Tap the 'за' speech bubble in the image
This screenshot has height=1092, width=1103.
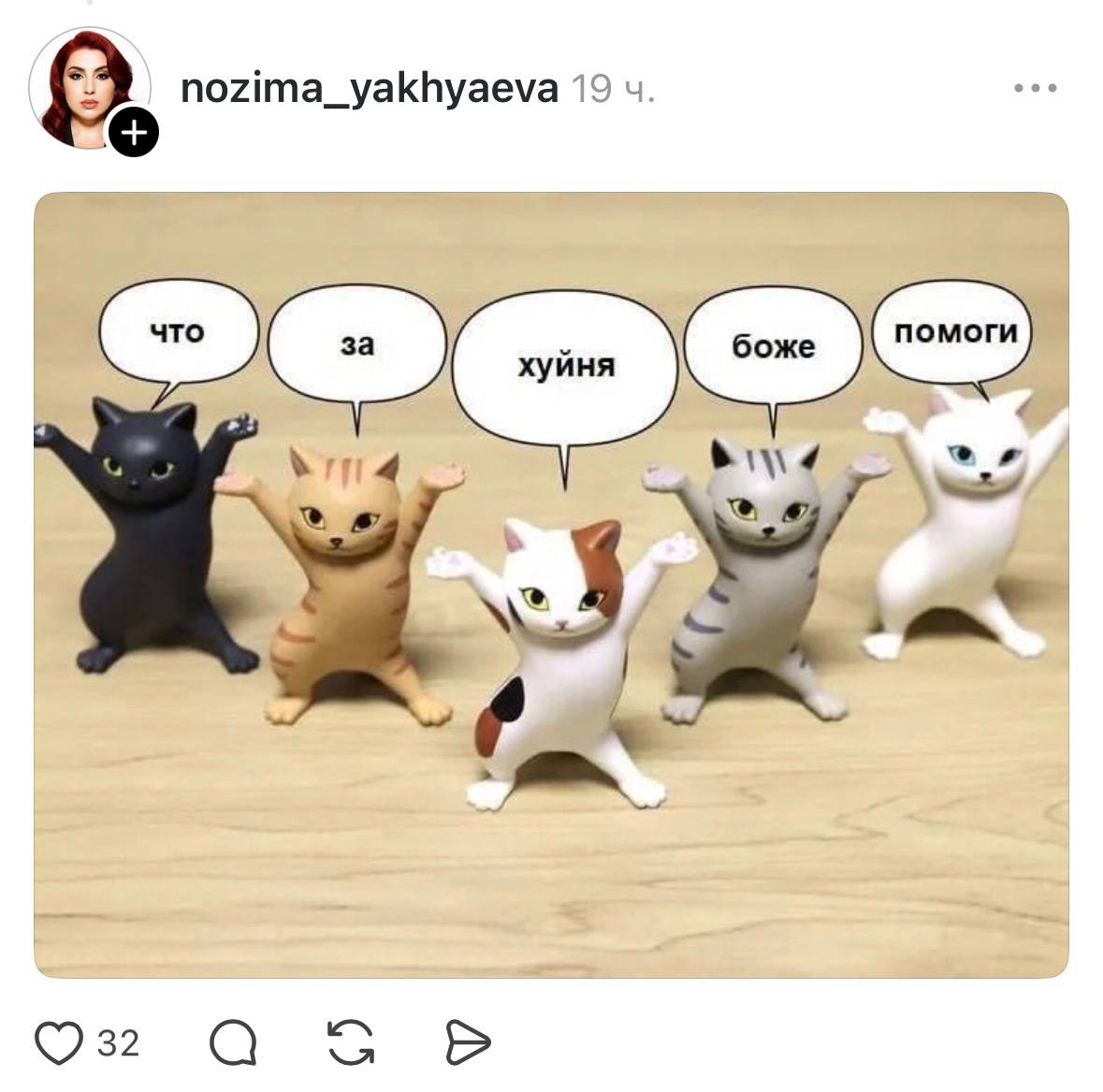click(357, 344)
